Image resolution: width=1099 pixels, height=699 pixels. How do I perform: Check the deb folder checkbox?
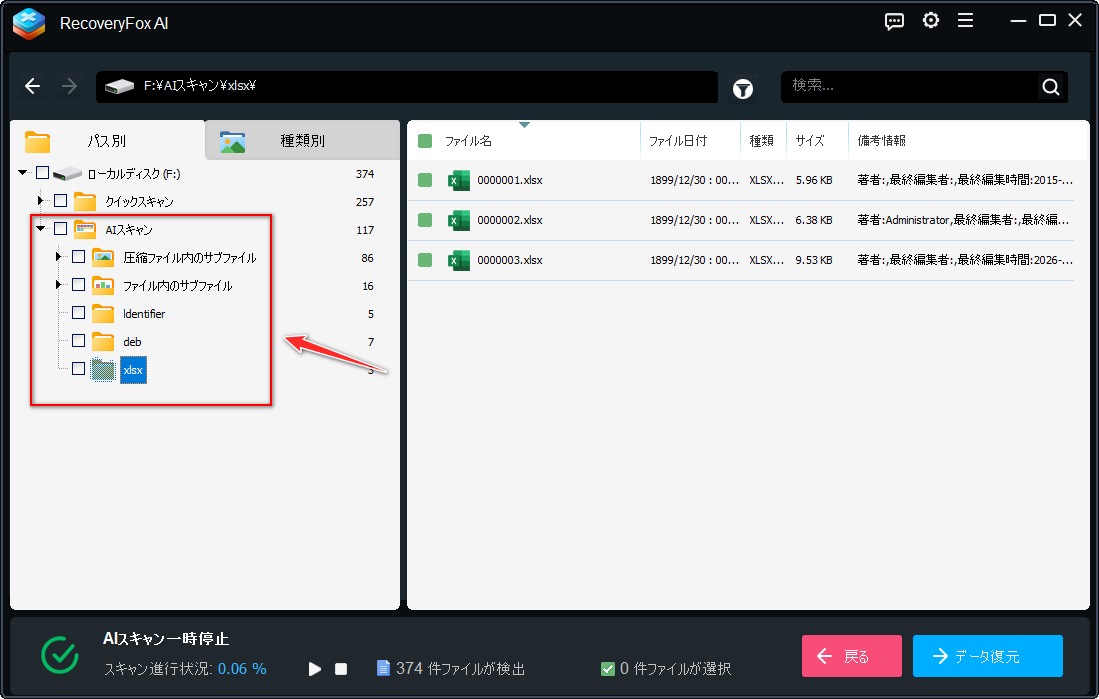79,341
